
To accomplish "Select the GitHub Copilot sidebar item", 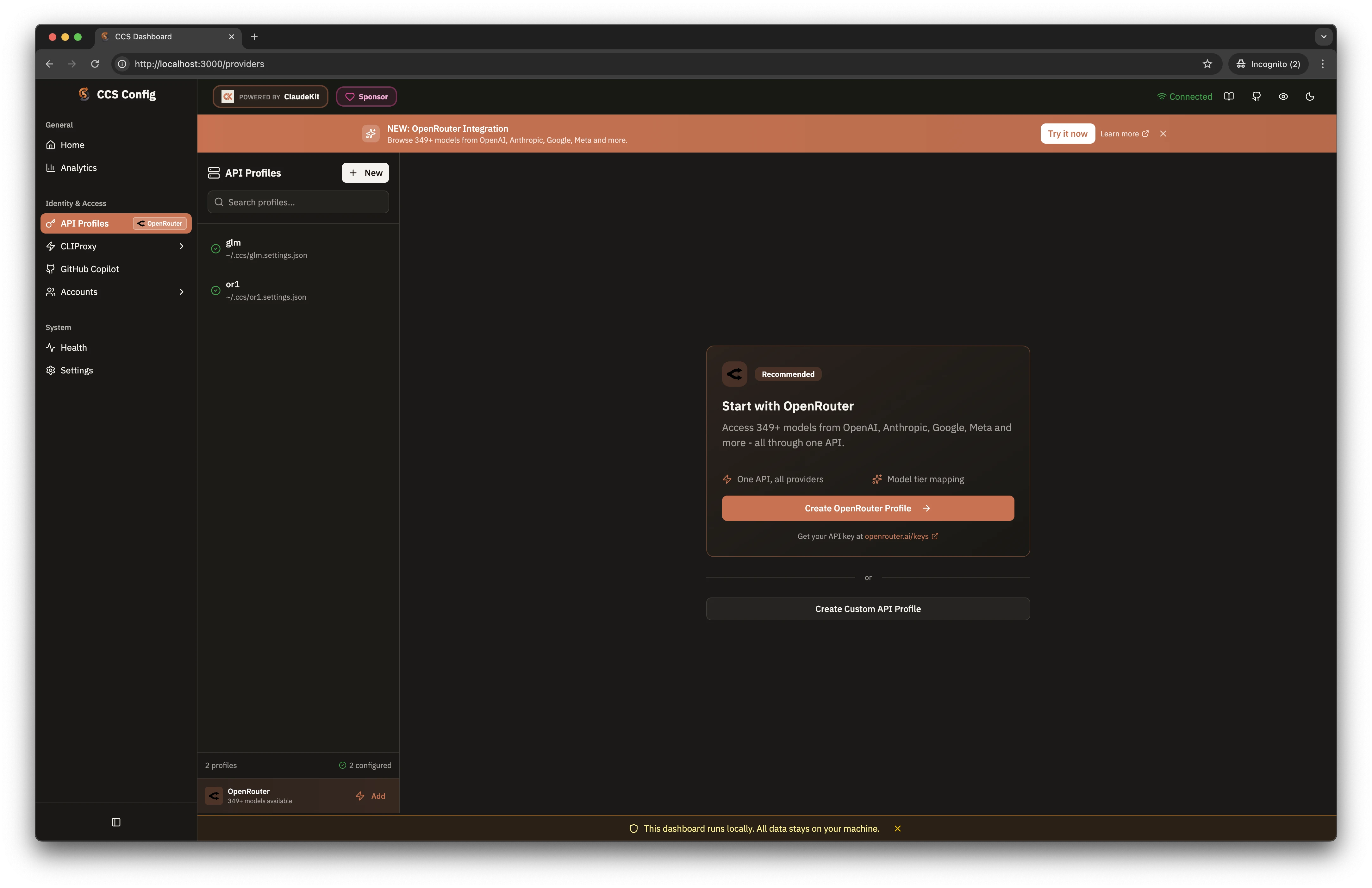I will (x=89, y=269).
